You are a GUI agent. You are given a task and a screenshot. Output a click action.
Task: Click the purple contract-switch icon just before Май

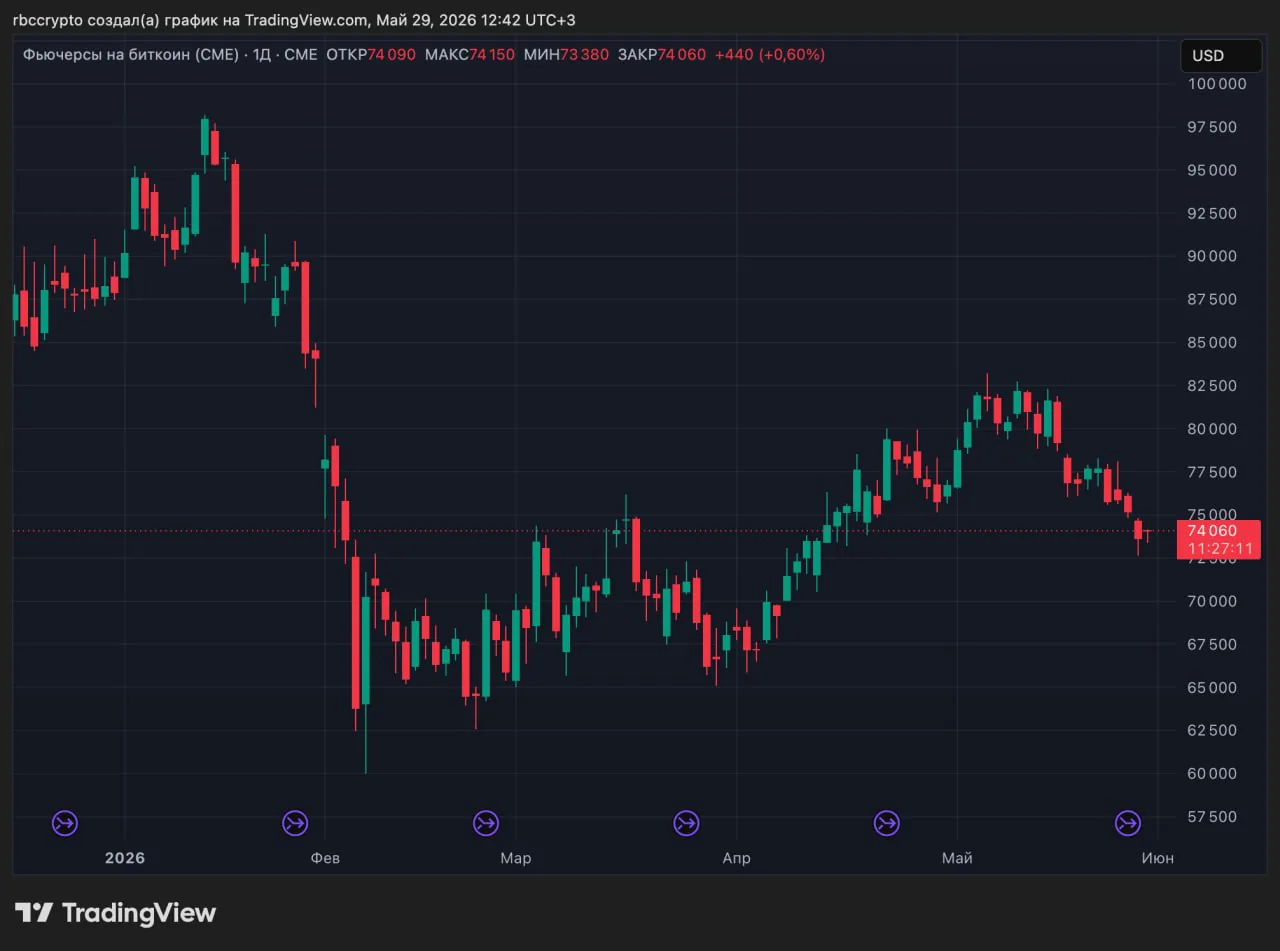point(887,823)
